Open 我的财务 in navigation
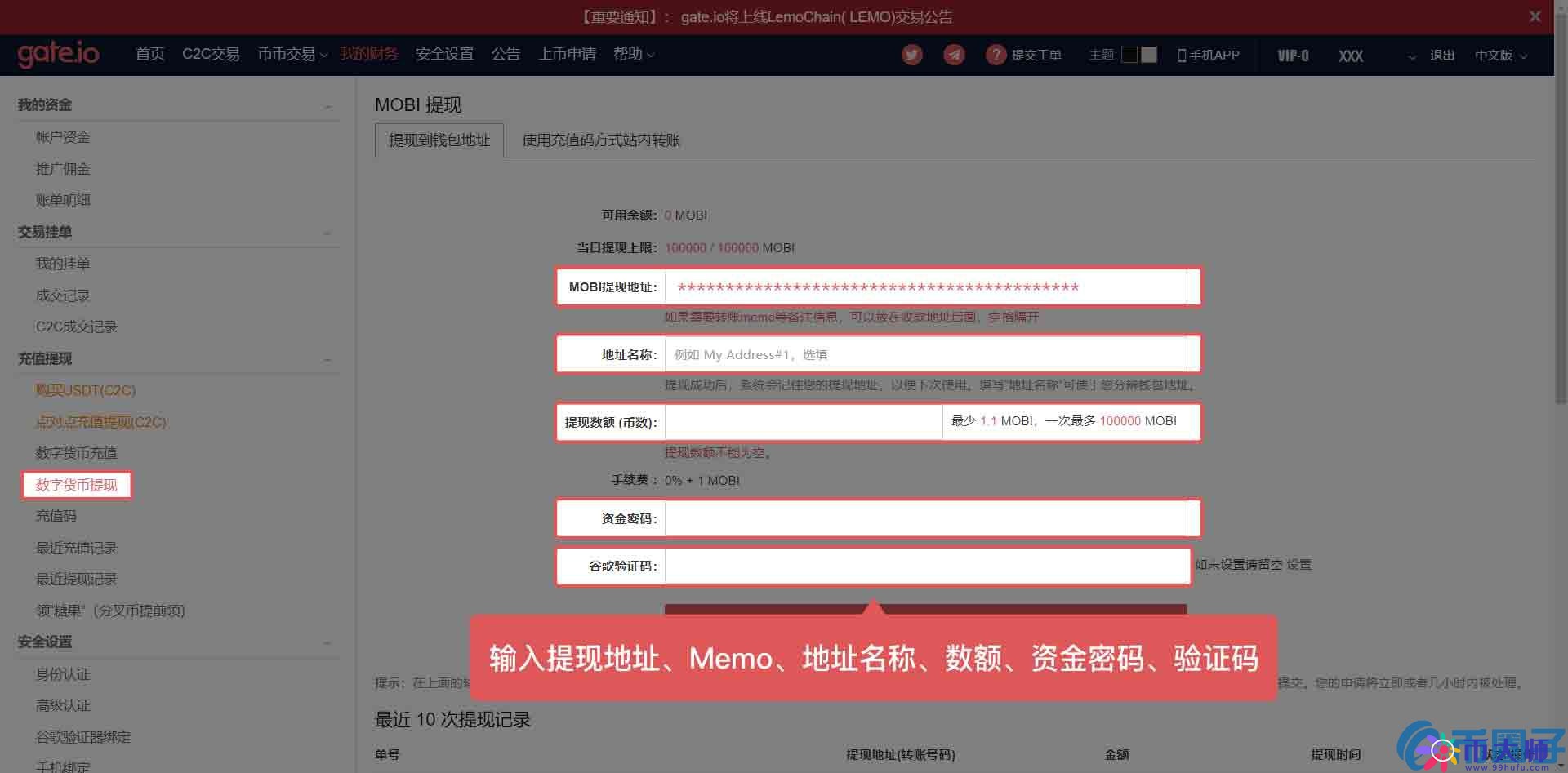The width and height of the screenshot is (1568, 773). 369,54
